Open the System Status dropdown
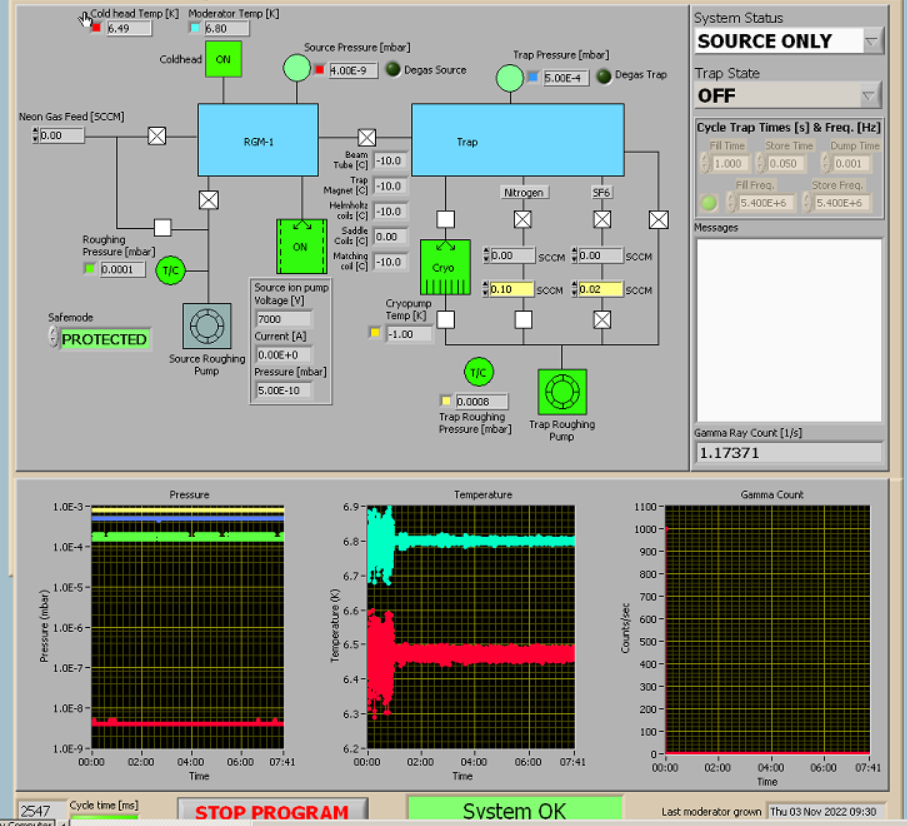Screen dimensions: 907x826 (871, 41)
